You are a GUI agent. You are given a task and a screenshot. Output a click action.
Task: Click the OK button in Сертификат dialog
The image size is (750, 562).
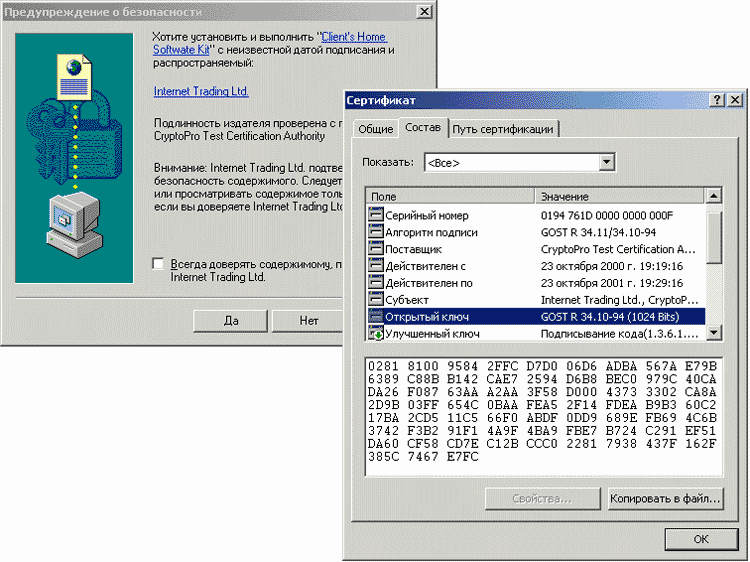tap(701, 539)
